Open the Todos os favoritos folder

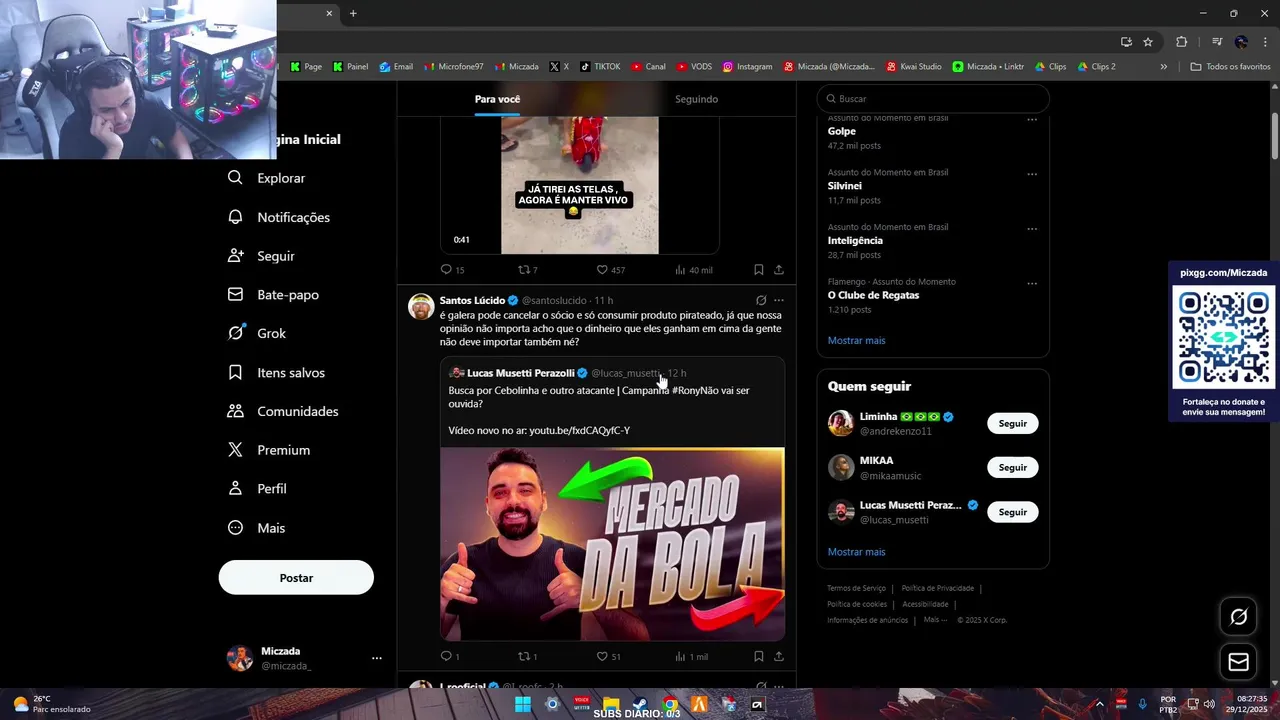pyautogui.click(x=1230, y=67)
